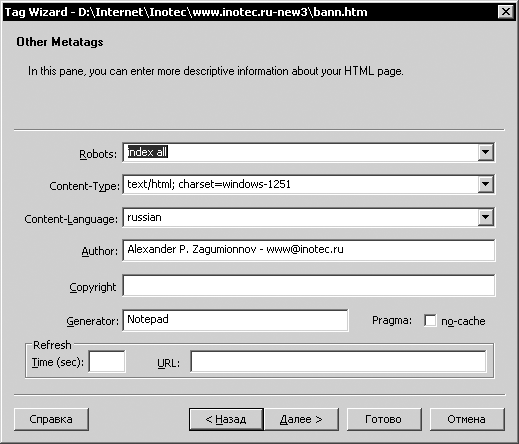Click the Generator field containing Notepad
The image size is (519, 444).
click(235, 320)
